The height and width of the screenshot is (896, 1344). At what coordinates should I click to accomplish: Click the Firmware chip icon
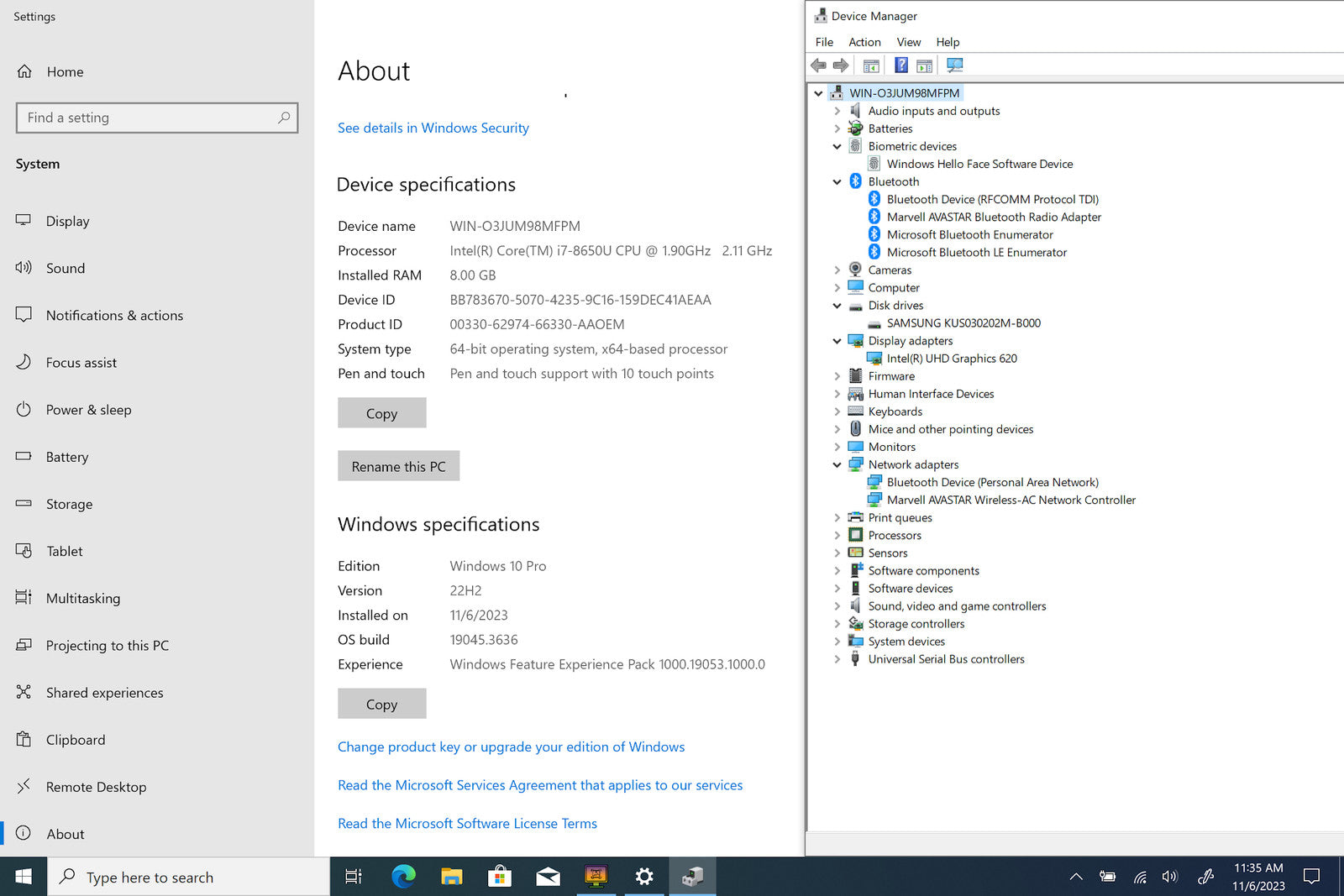(x=855, y=376)
